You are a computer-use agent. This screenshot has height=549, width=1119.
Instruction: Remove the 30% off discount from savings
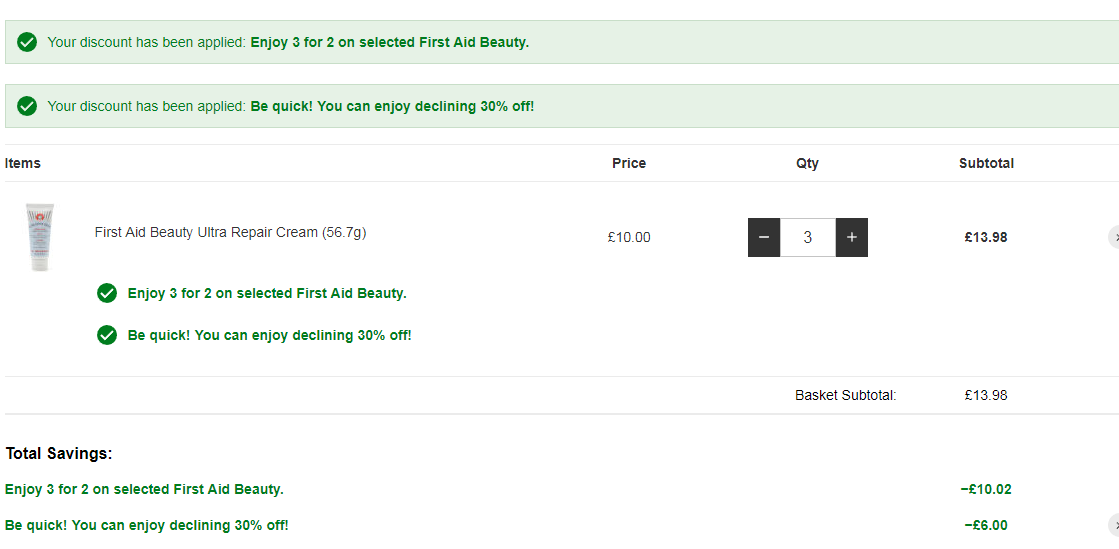1114,525
